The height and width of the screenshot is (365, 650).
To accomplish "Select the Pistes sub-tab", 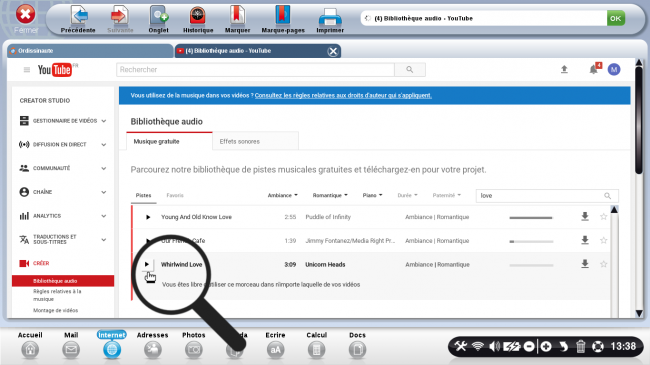I will coord(143,195).
